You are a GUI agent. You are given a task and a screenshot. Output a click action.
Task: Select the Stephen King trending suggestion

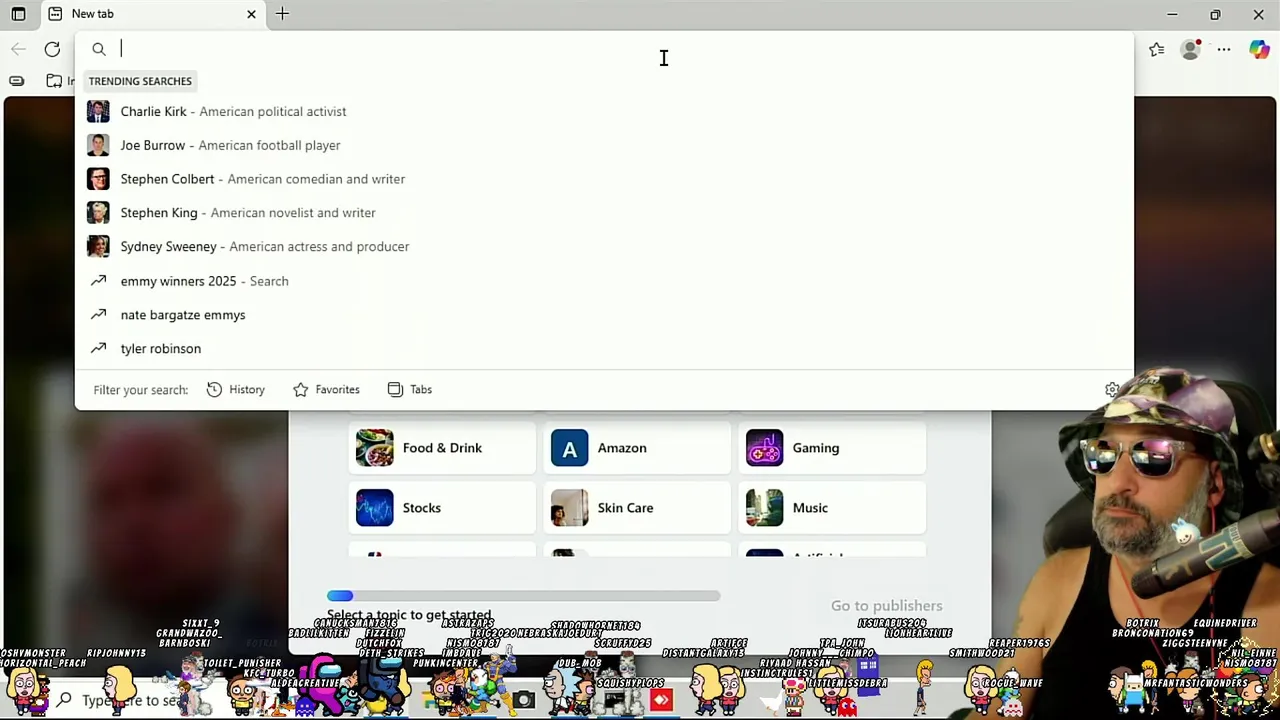click(604, 213)
